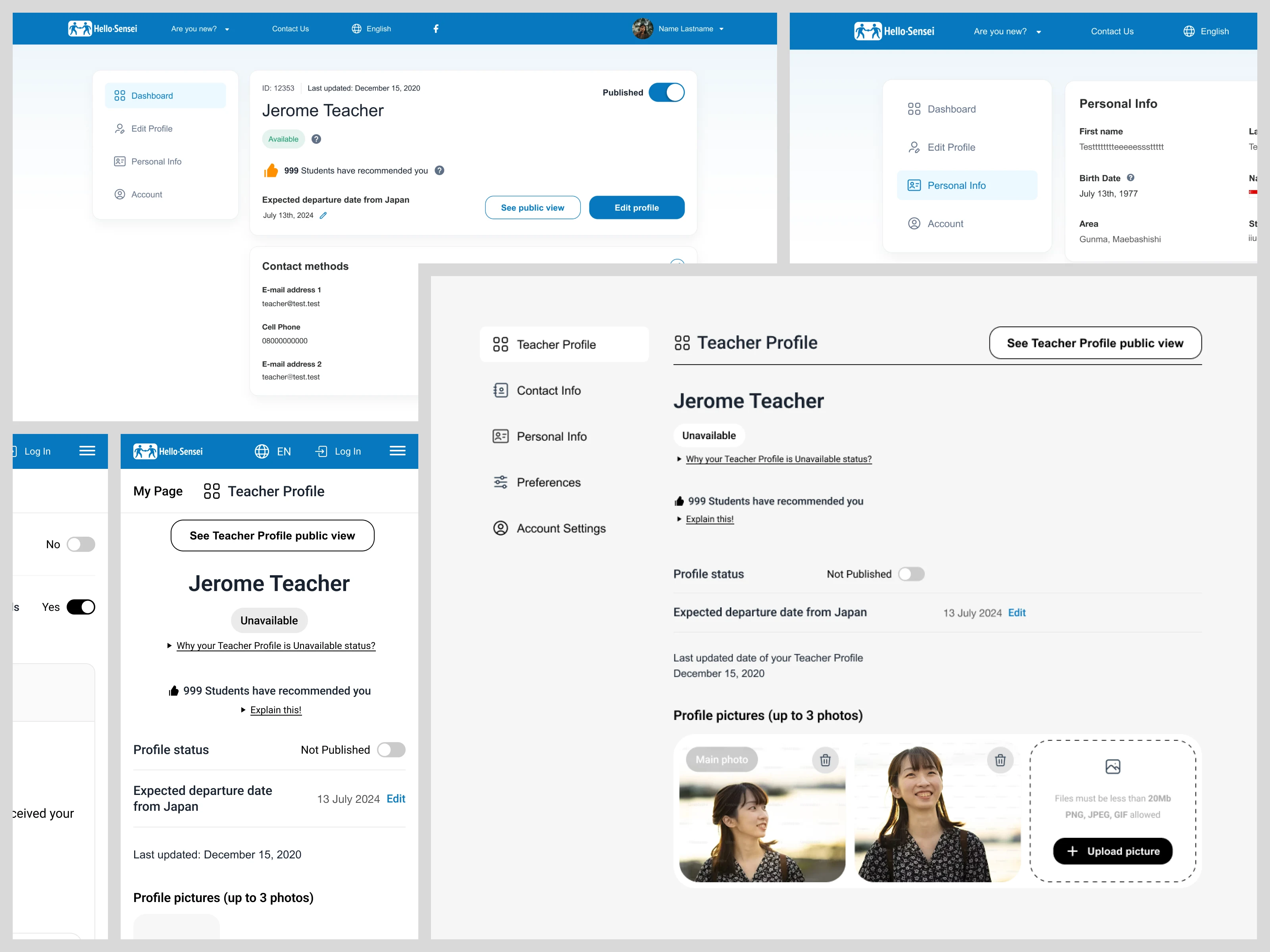Image resolution: width=1270 pixels, height=952 pixels.
Task: Enable Profile status toggle in desktop view
Action: tap(911, 574)
